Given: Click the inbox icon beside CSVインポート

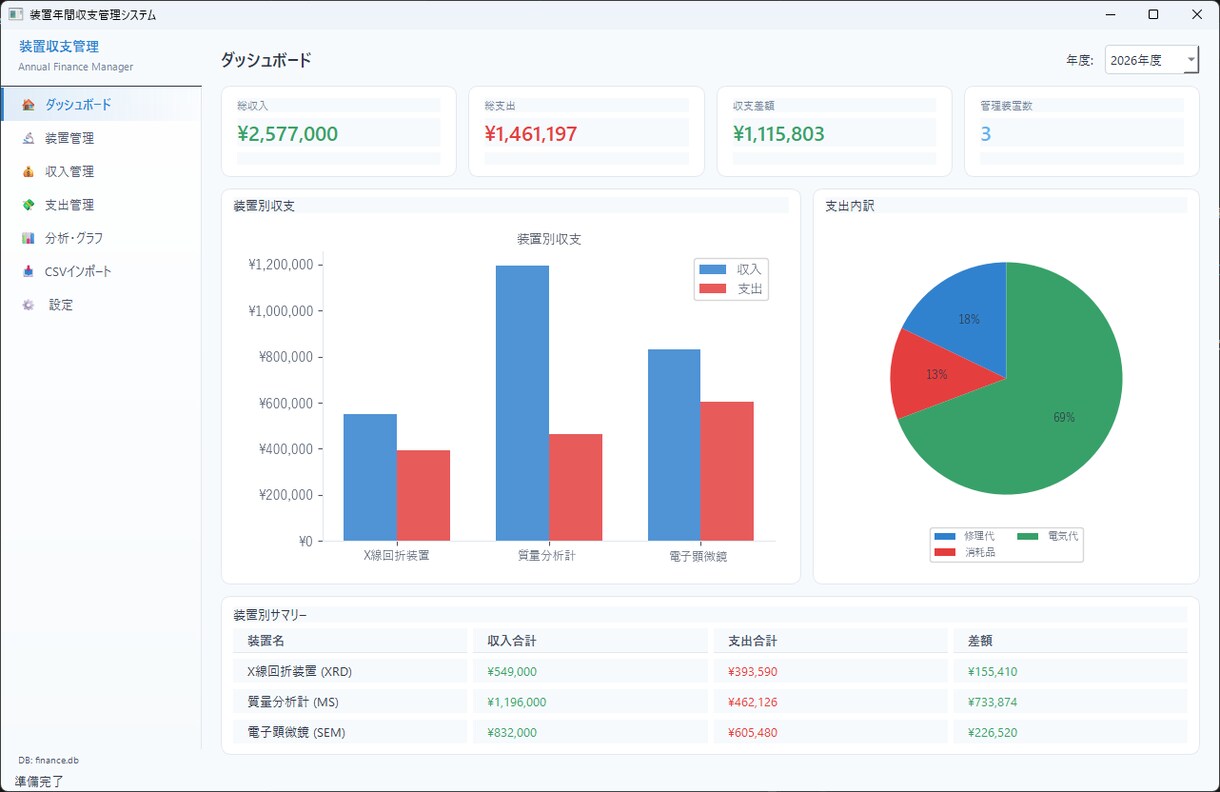Looking at the screenshot, I should pyautogui.click(x=28, y=271).
